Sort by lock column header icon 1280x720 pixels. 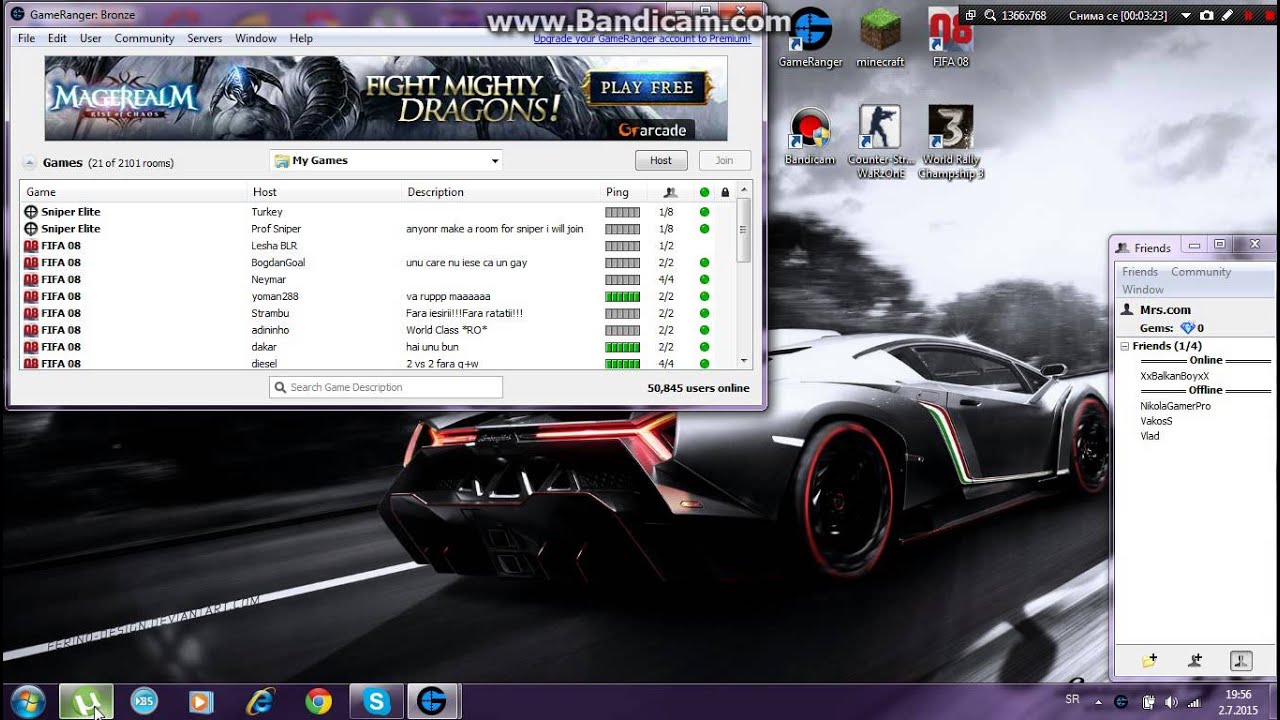tap(725, 192)
